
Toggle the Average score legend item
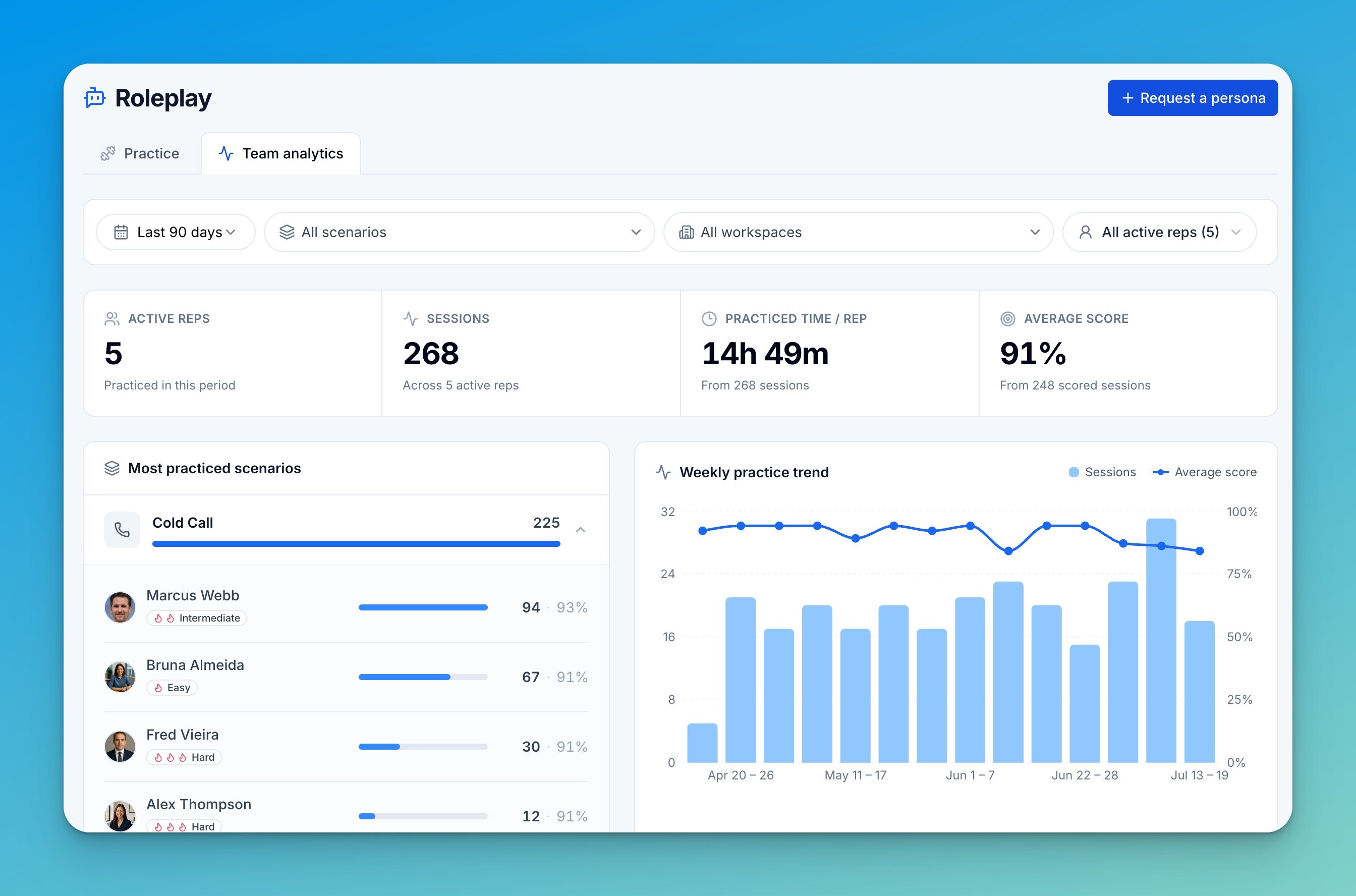click(x=1205, y=472)
